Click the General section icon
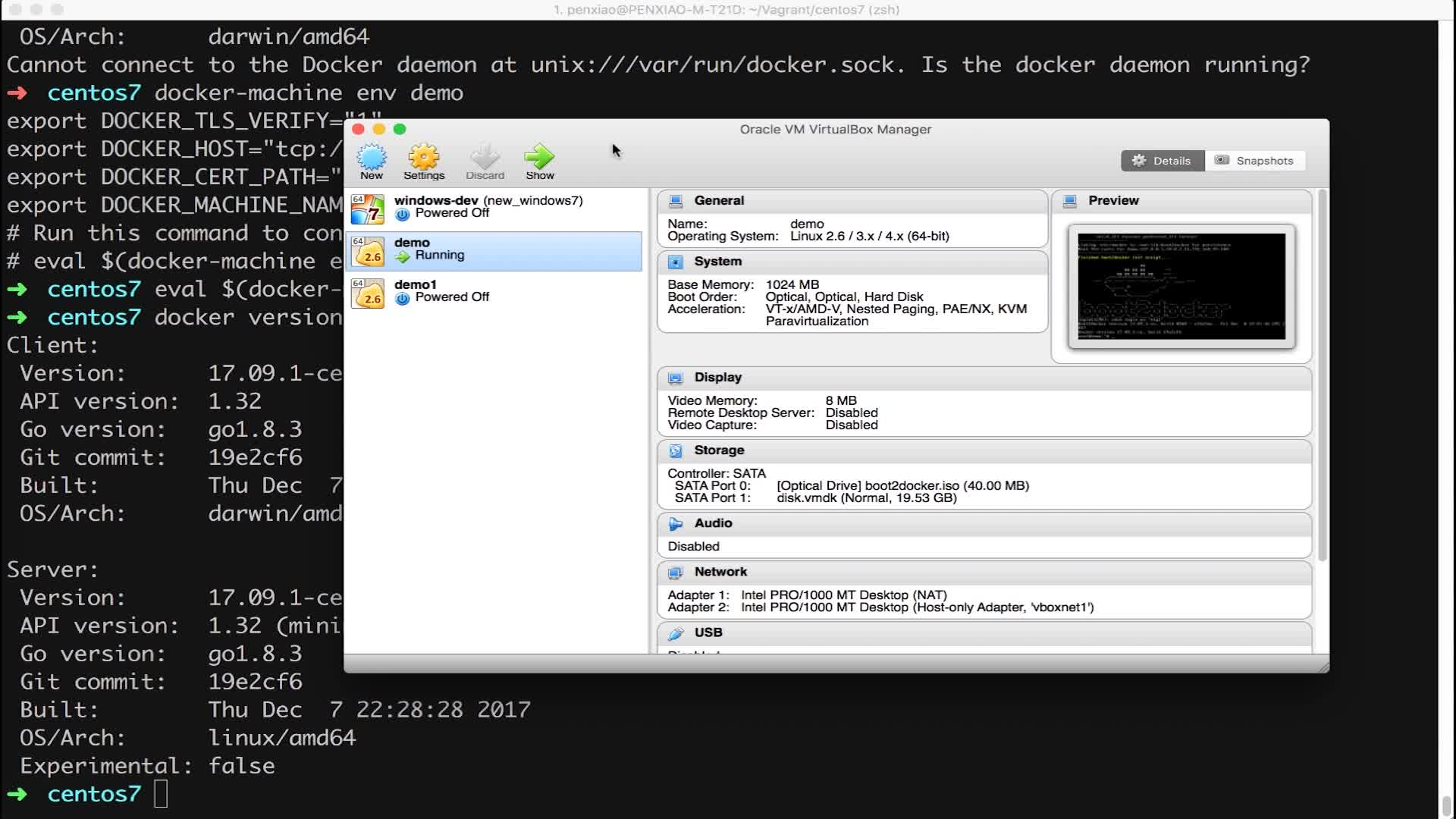 [x=675, y=201]
